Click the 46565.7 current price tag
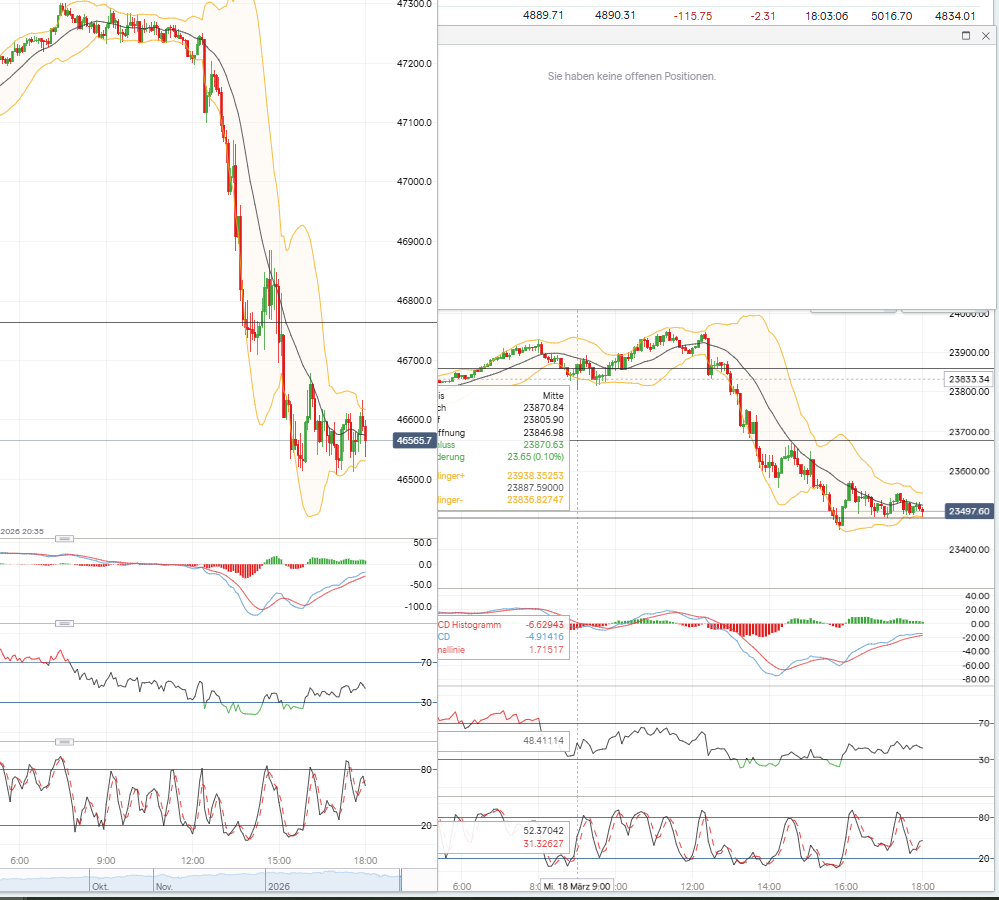 click(x=414, y=440)
